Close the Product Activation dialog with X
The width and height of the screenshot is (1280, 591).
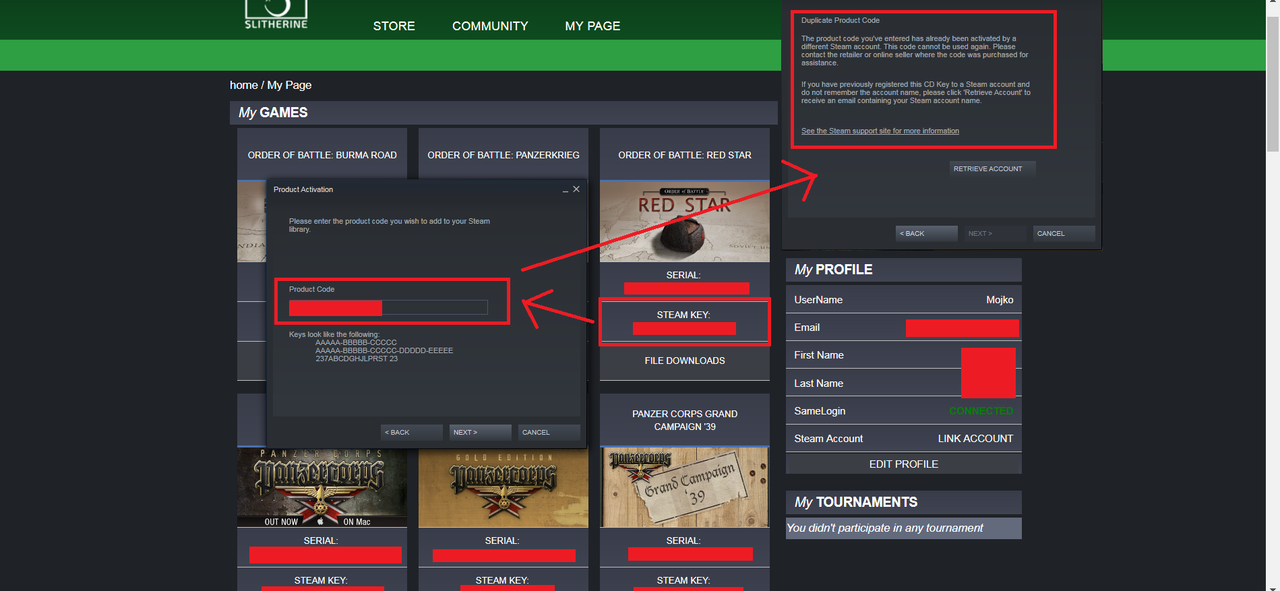tap(576, 189)
